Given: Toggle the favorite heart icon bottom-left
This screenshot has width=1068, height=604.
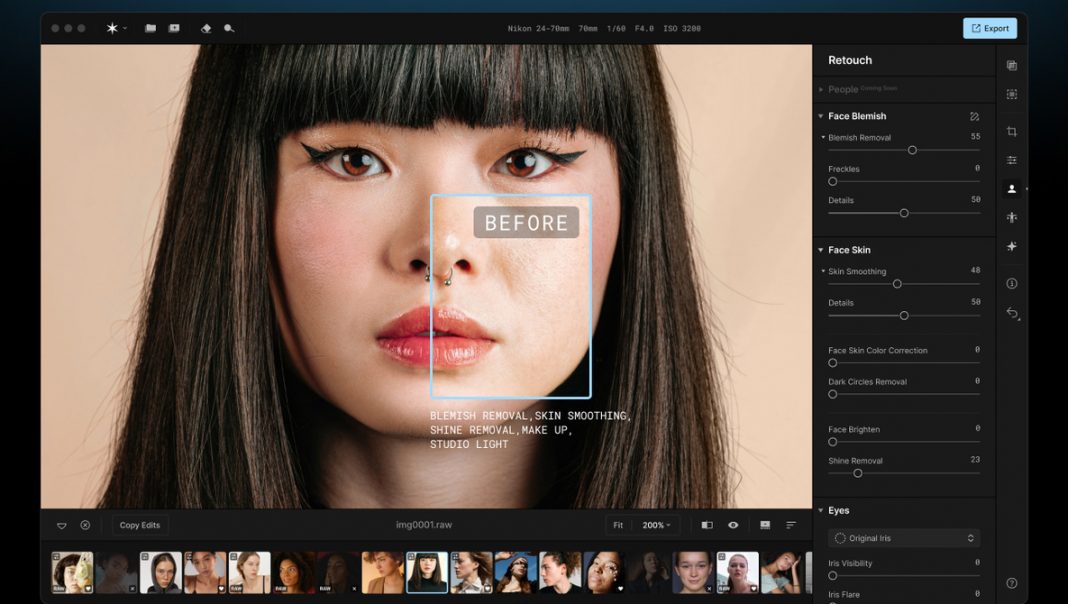Looking at the screenshot, I should (x=62, y=525).
